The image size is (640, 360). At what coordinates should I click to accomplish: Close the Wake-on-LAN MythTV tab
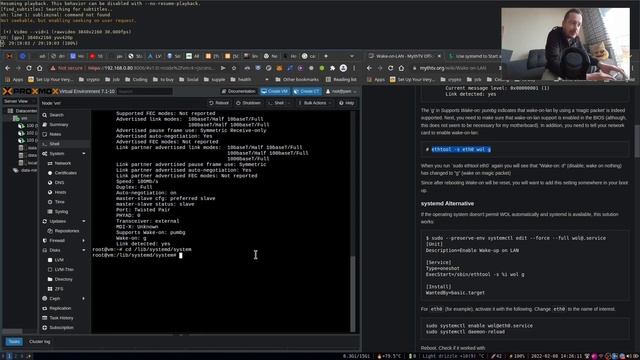[439, 56]
